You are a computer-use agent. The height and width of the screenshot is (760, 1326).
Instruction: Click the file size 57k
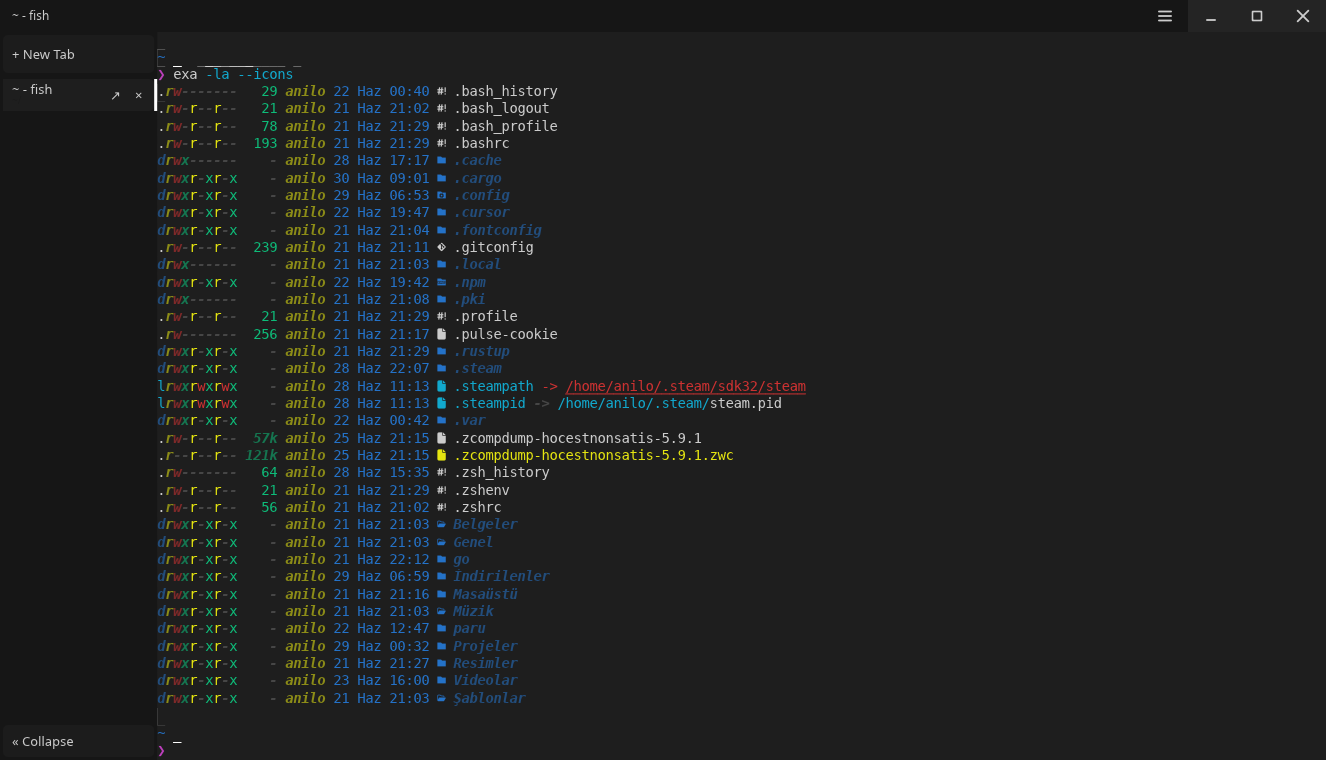click(x=265, y=438)
